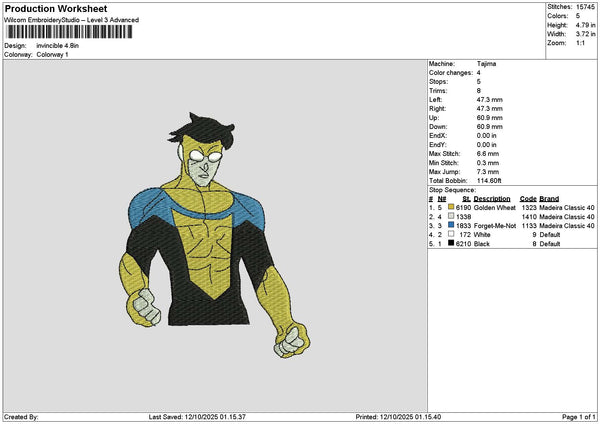Click the barcode under the worksheet title
The width and height of the screenshot is (600, 424).
tap(69, 32)
